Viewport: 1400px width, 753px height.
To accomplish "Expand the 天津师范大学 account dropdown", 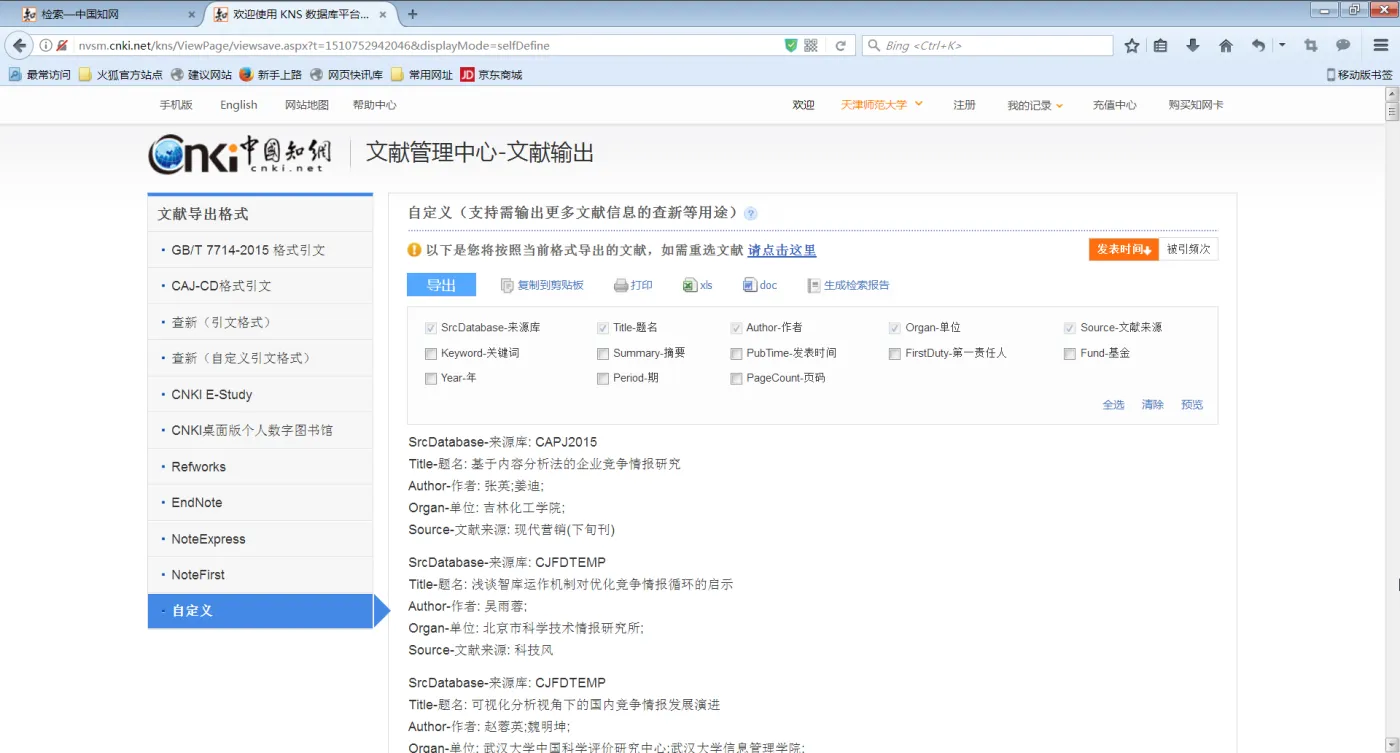I will pos(881,105).
